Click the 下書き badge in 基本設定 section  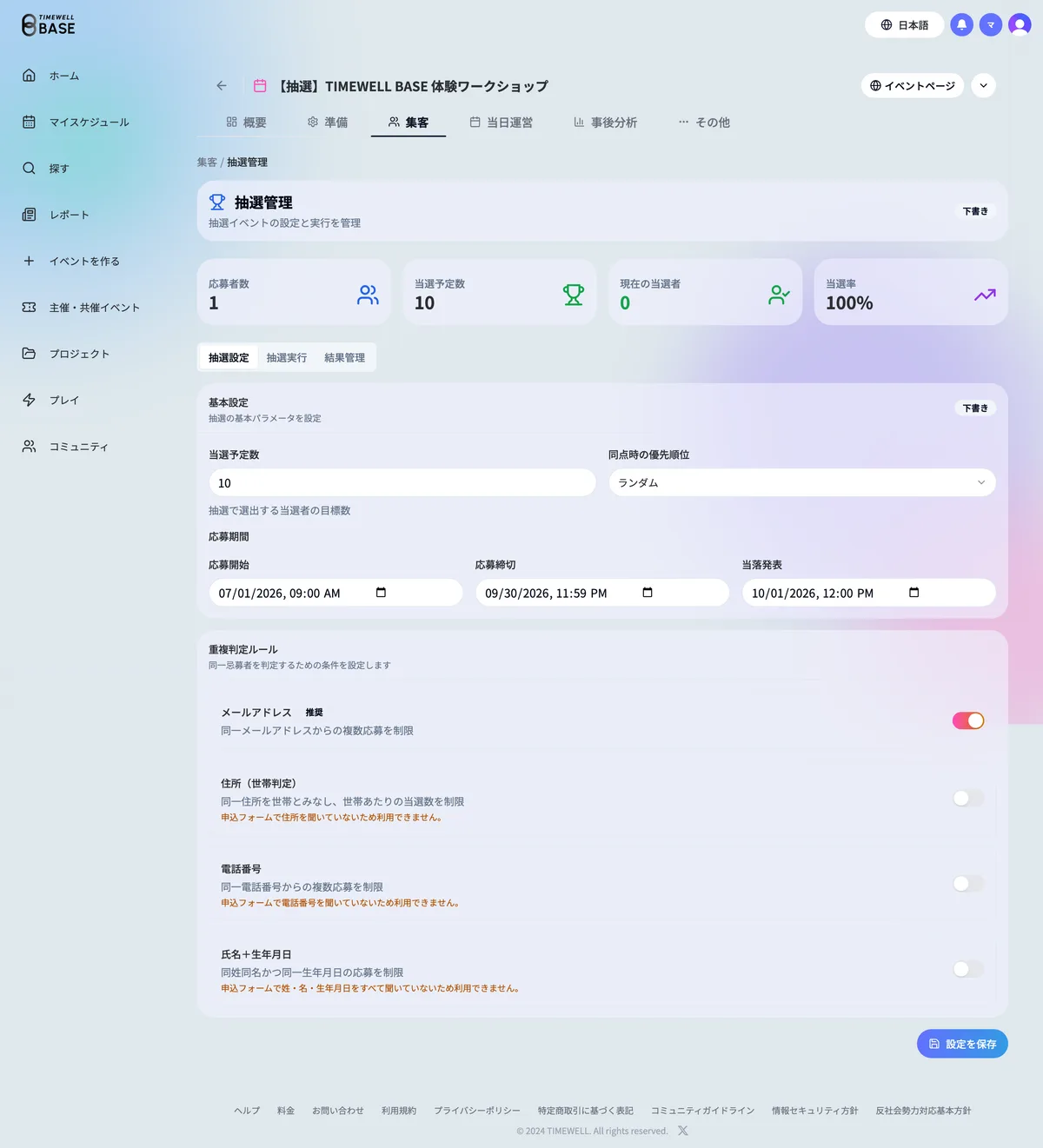(x=975, y=408)
